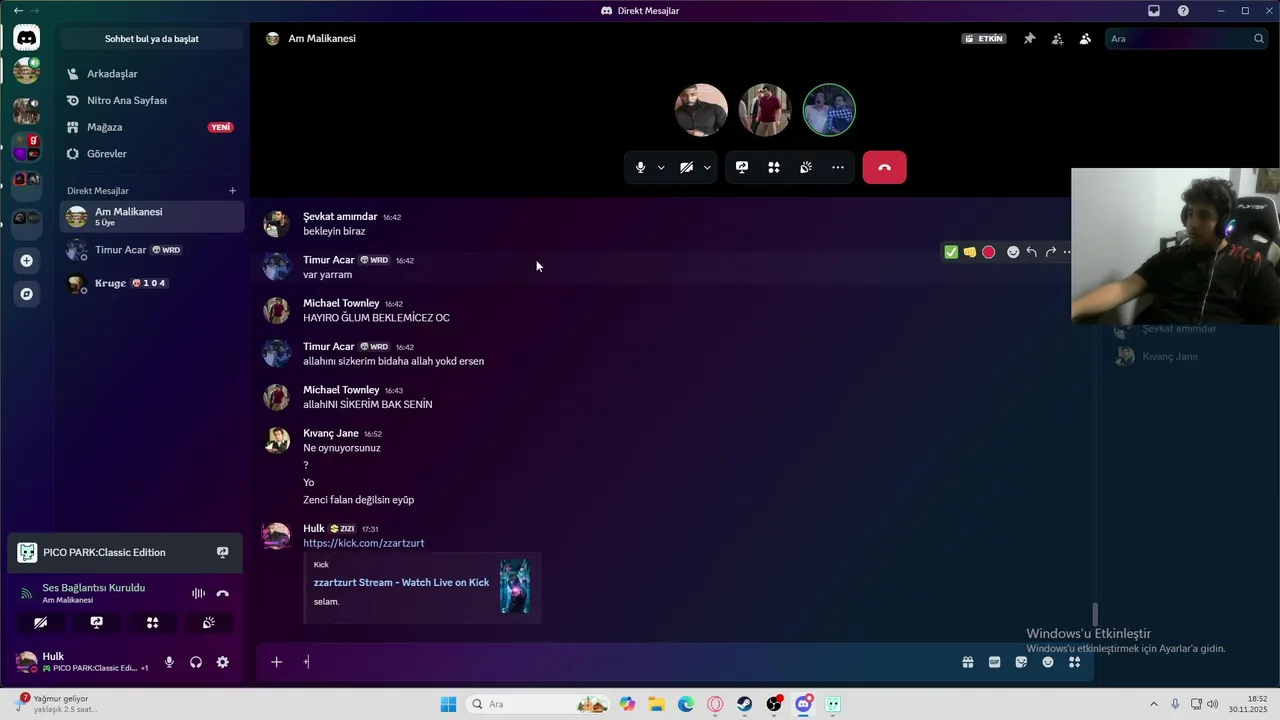The width and height of the screenshot is (1280, 720).
Task: Open the Arkadaşlar tab
Action: 152,74
